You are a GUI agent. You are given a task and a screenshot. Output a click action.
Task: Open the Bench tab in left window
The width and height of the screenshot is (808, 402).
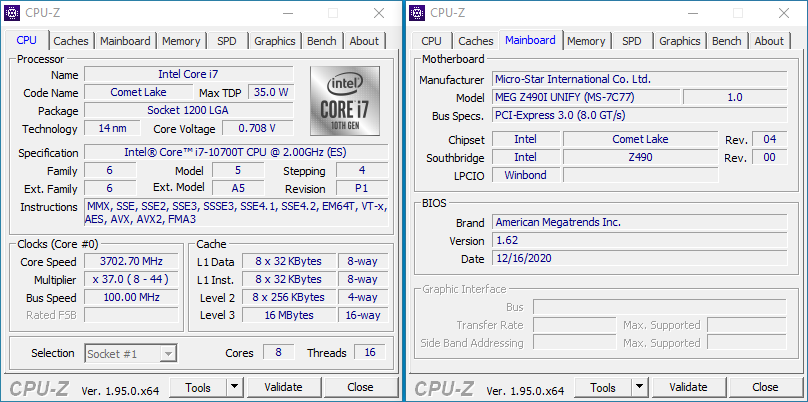(x=322, y=41)
